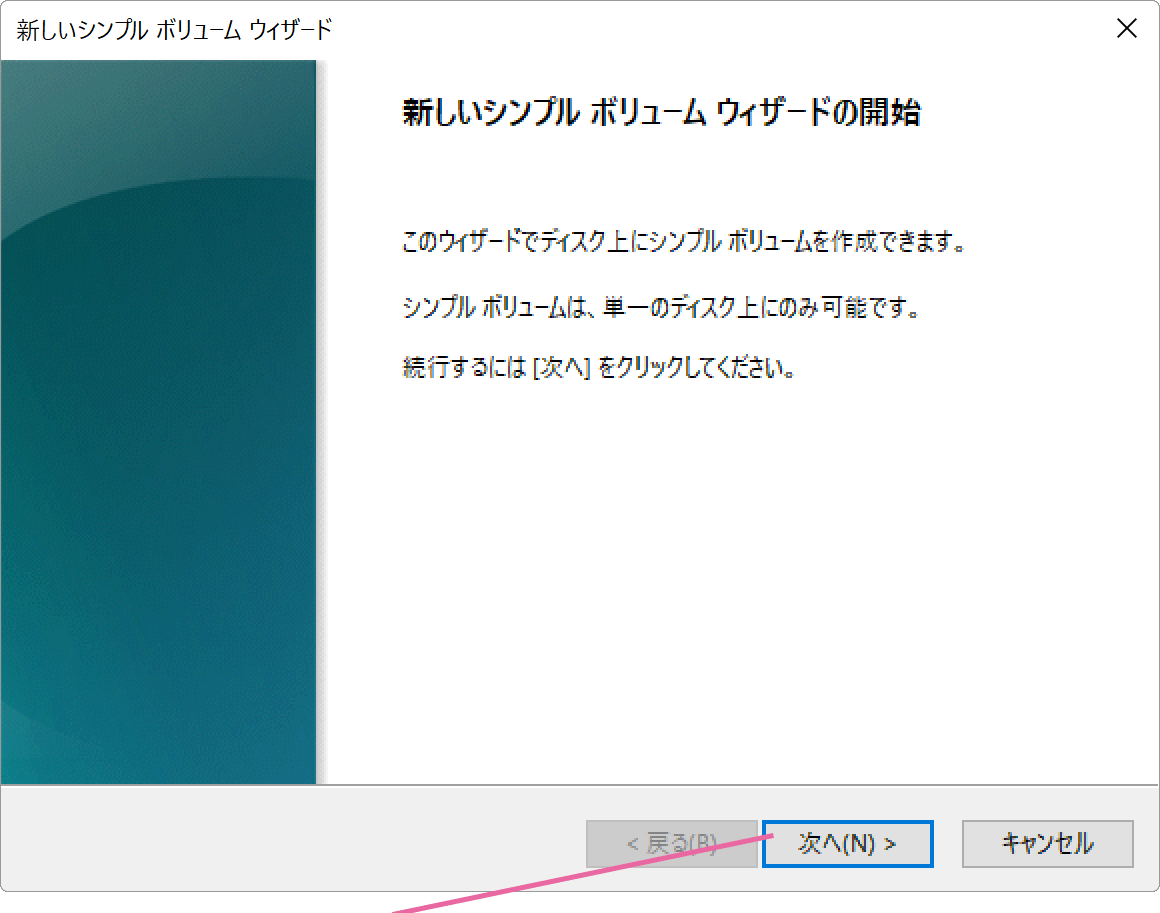Click the キャンセル button
Image resolution: width=1160 pixels, height=913 pixels.
pyautogui.click(x=1047, y=843)
